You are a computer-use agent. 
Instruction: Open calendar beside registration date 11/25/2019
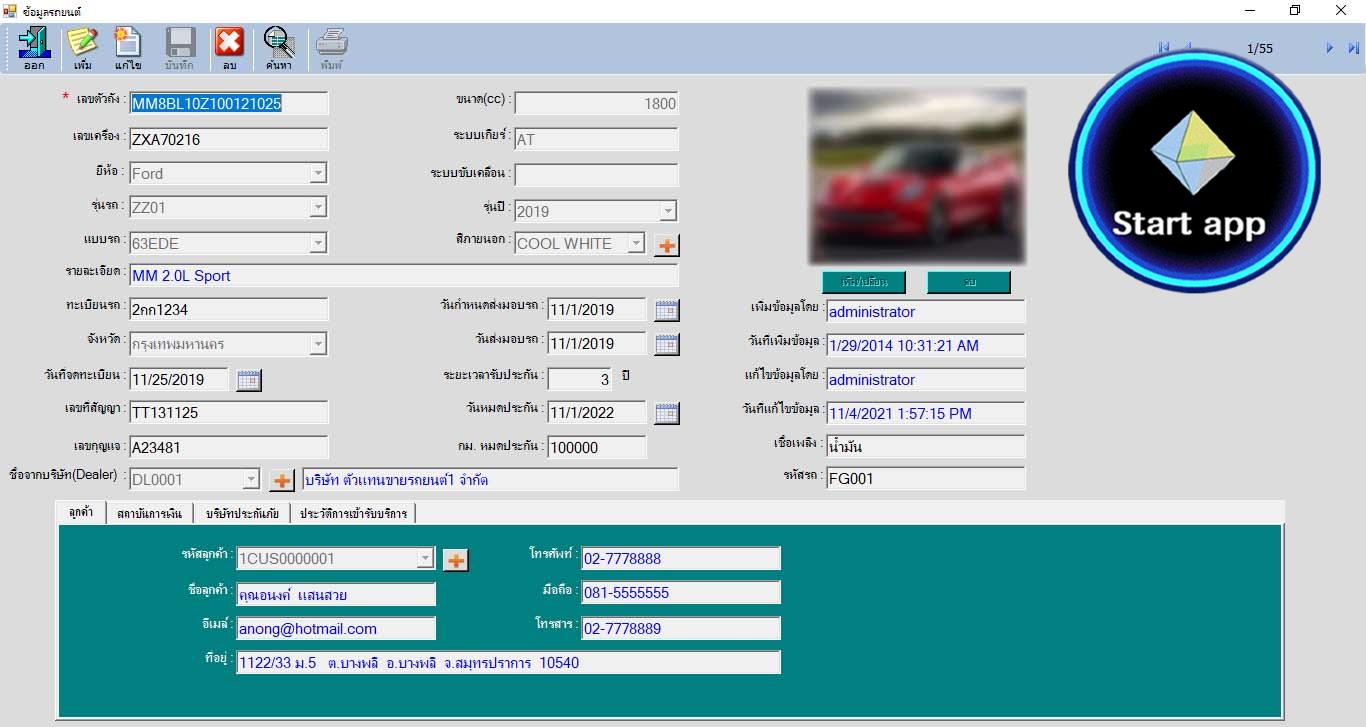(249, 380)
